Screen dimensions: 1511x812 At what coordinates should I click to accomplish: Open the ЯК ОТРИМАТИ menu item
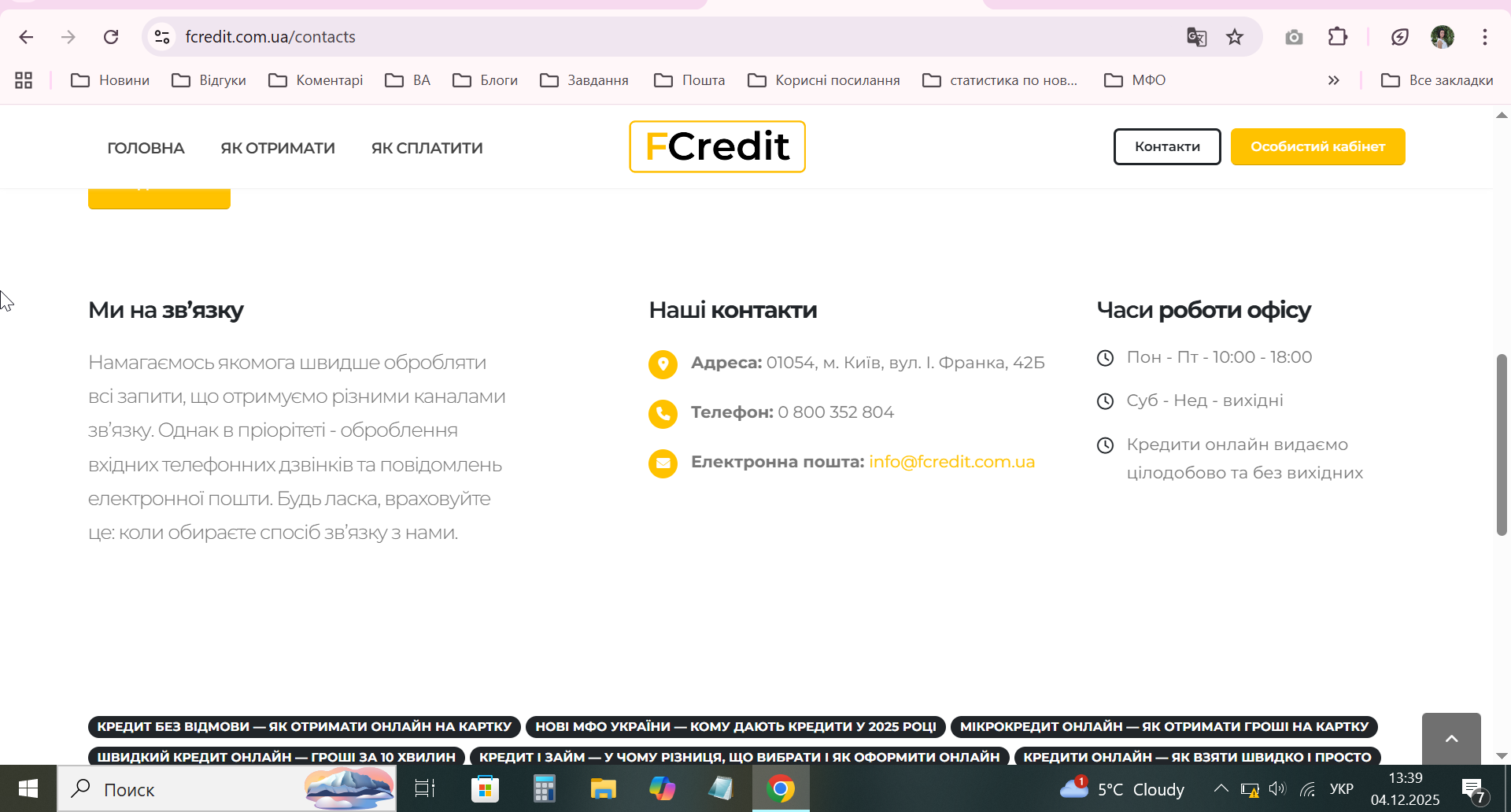click(278, 148)
